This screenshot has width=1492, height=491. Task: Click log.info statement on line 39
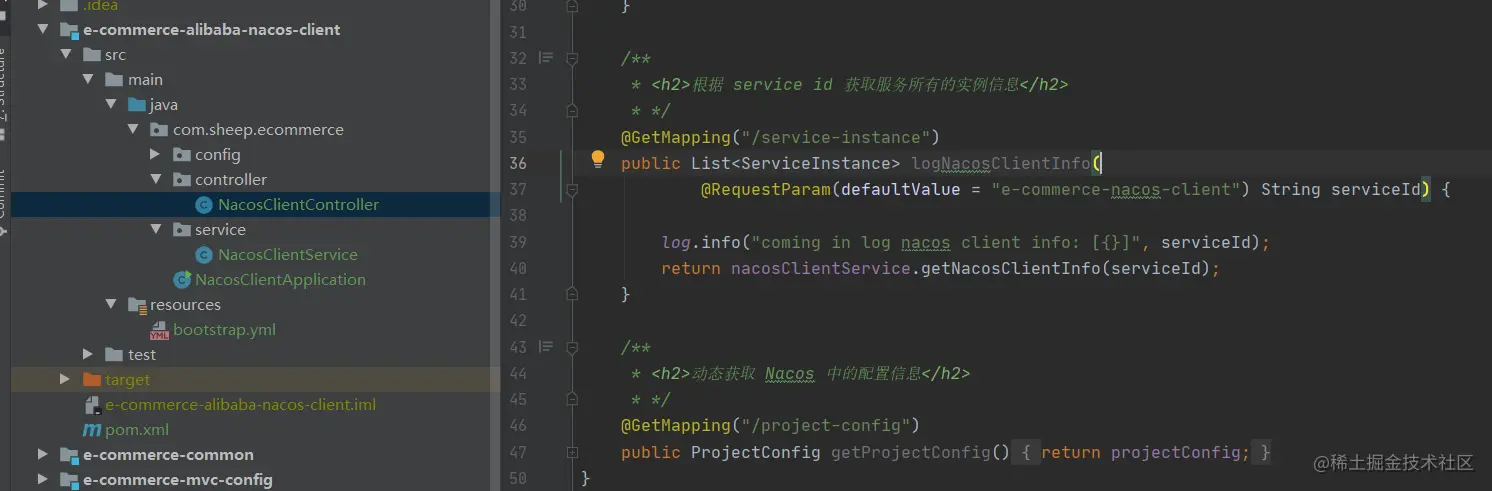965,242
